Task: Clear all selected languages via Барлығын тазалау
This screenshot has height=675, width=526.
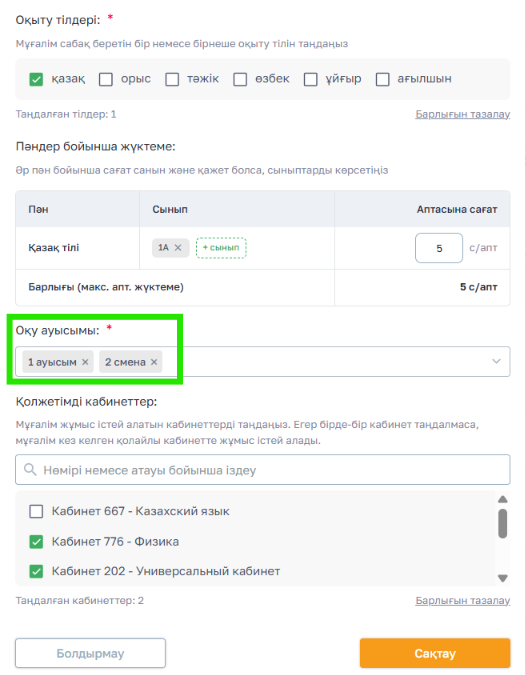Action: [x=463, y=115]
